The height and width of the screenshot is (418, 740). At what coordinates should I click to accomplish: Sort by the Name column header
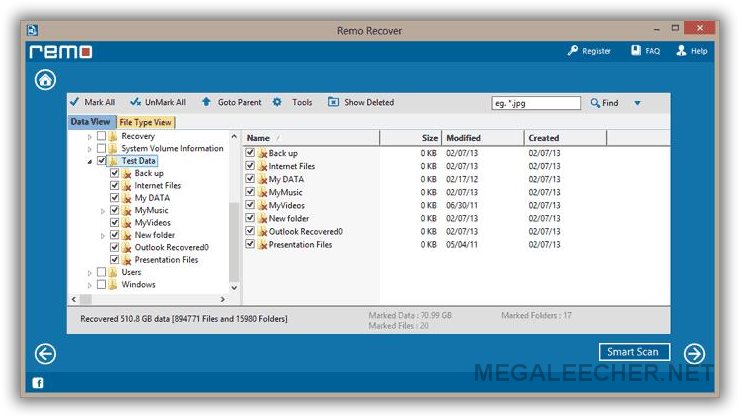[311, 138]
